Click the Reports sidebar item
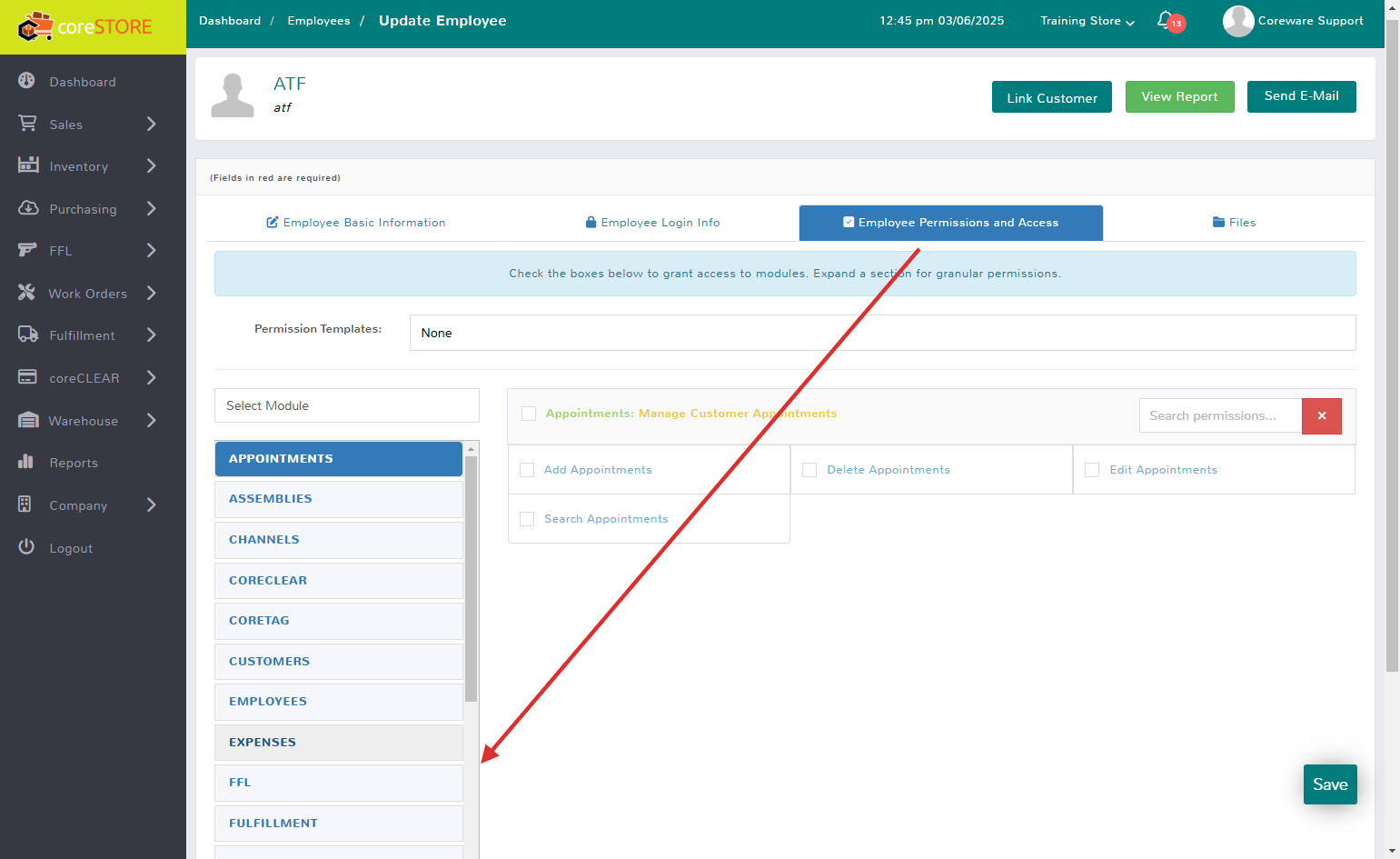This screenshot has width=1400, height=859. [74, 463]
